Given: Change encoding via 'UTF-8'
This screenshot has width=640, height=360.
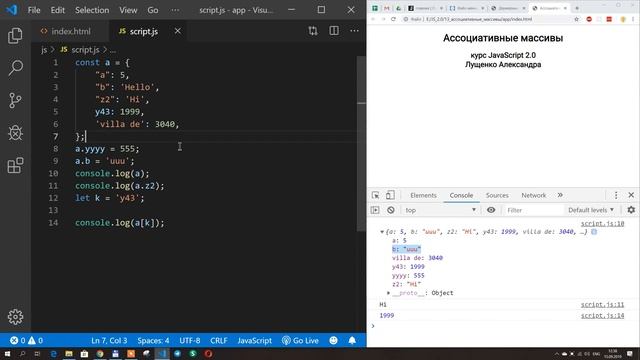Looking at the screenshot, I should [x=190, y=340].
